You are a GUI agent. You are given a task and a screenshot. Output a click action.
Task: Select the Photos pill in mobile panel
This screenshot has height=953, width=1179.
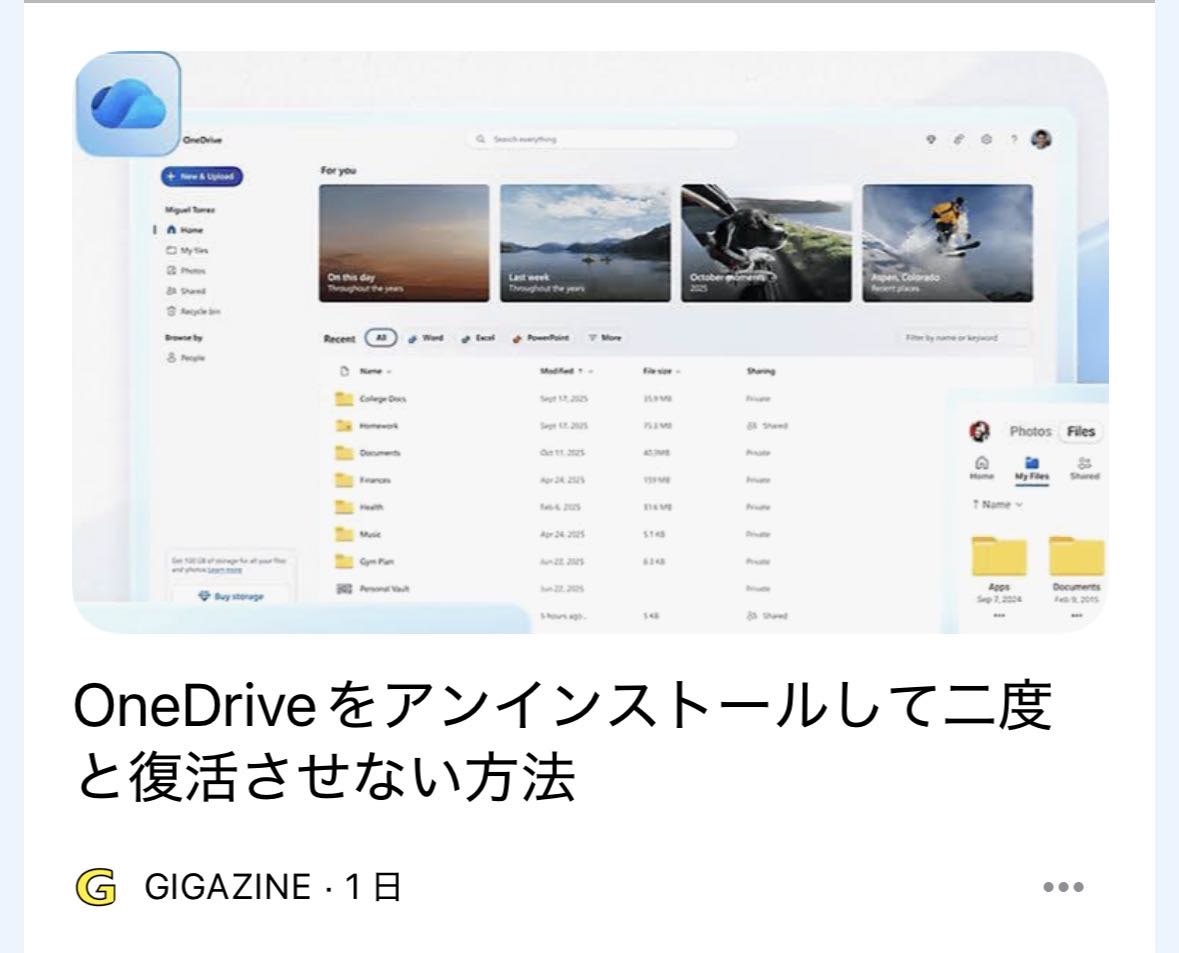click(1028, 432)
